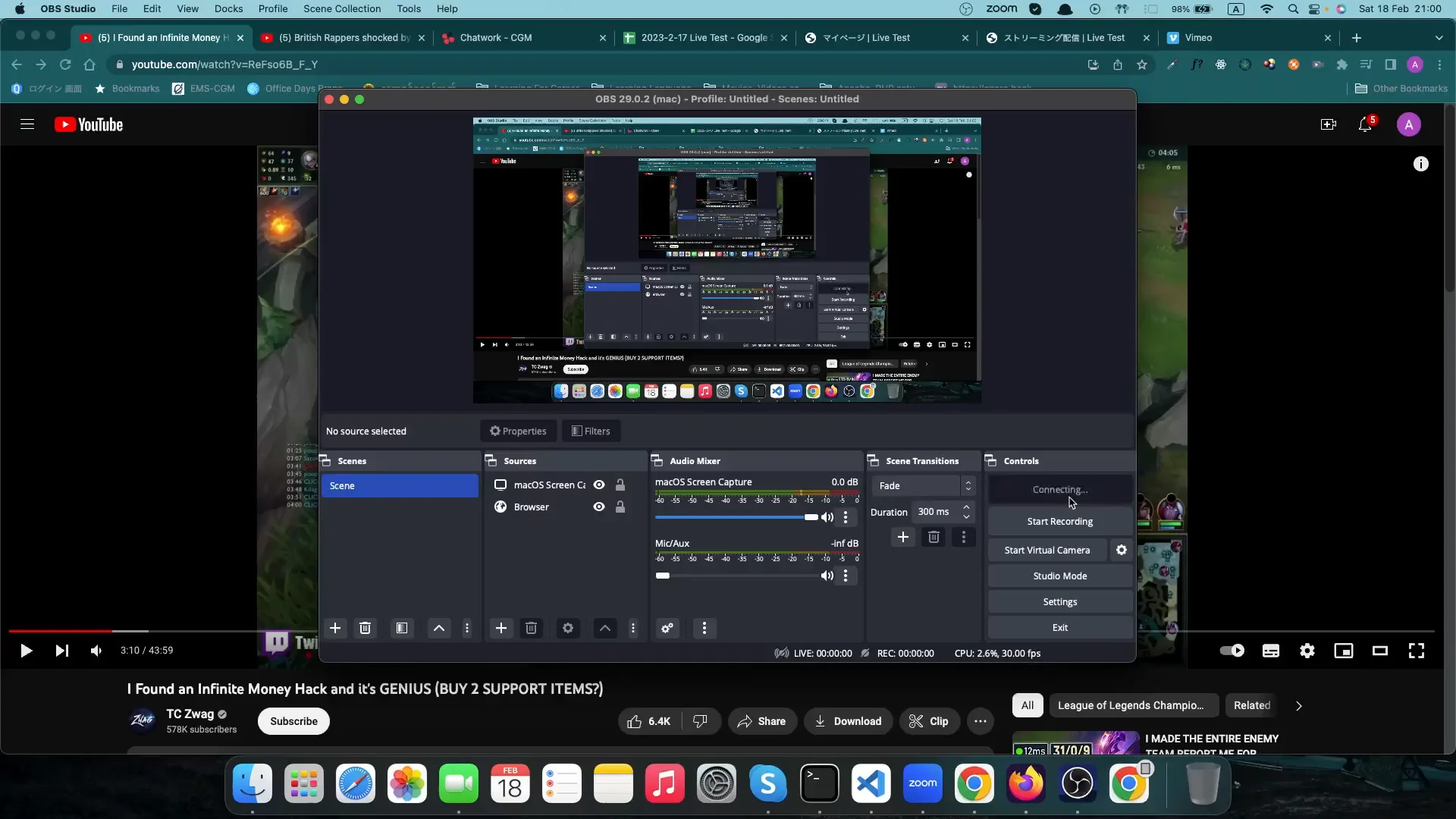Seek on YouTube video progress bar

(x=721, y=631)
